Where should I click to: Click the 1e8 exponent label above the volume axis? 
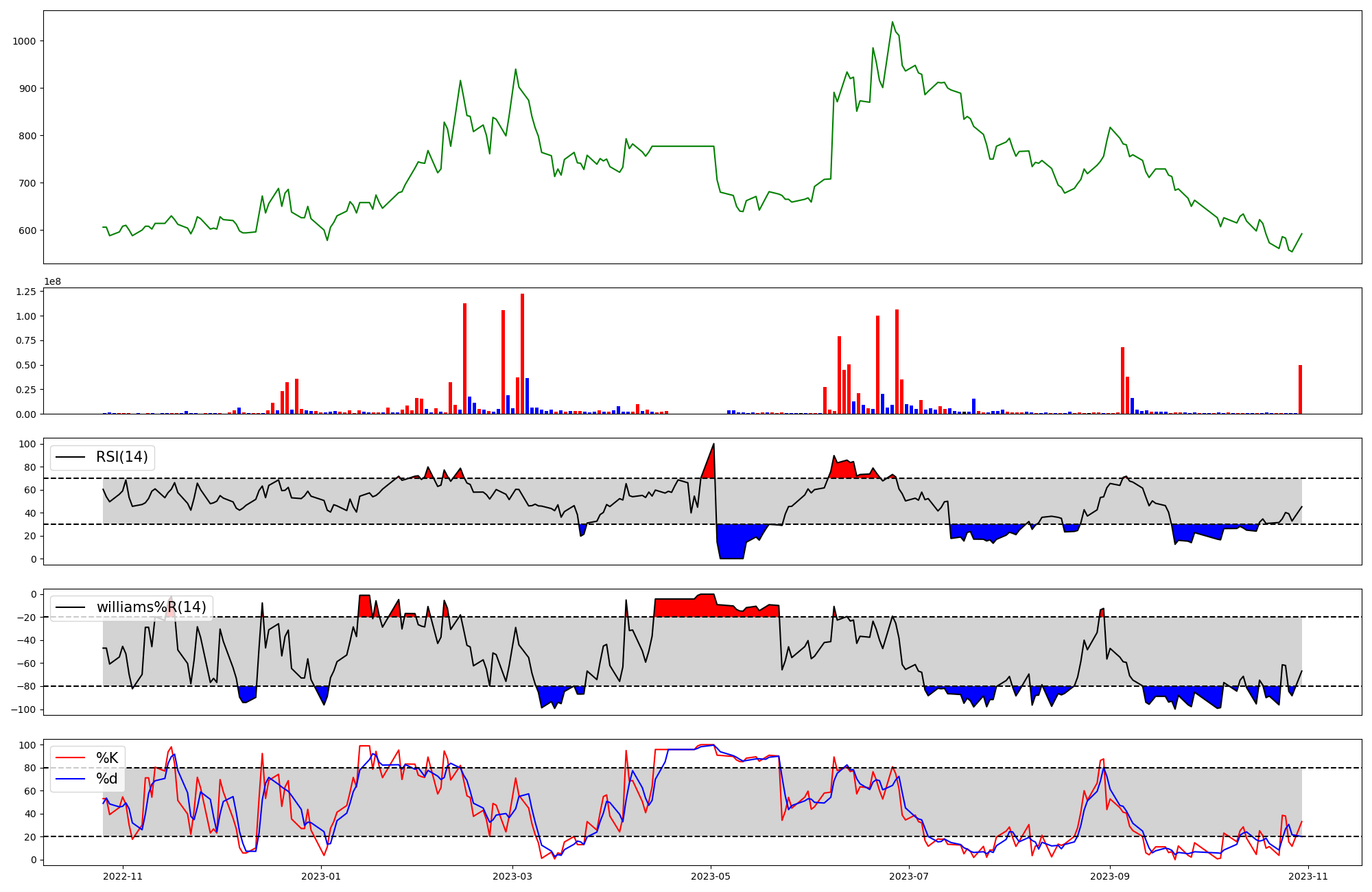click(x=52, y=281)
